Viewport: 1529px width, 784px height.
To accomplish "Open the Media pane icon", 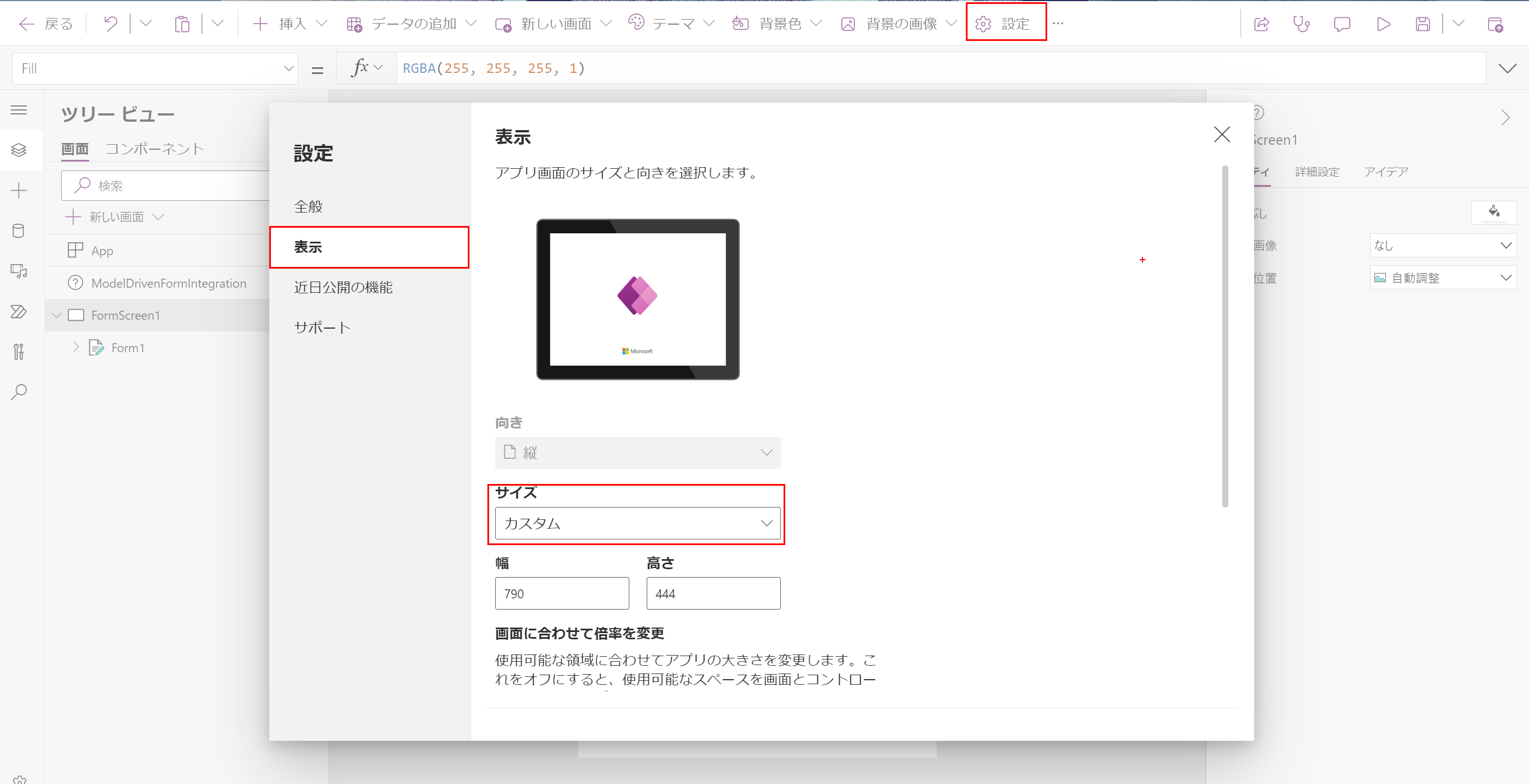I will pos(20,271).
